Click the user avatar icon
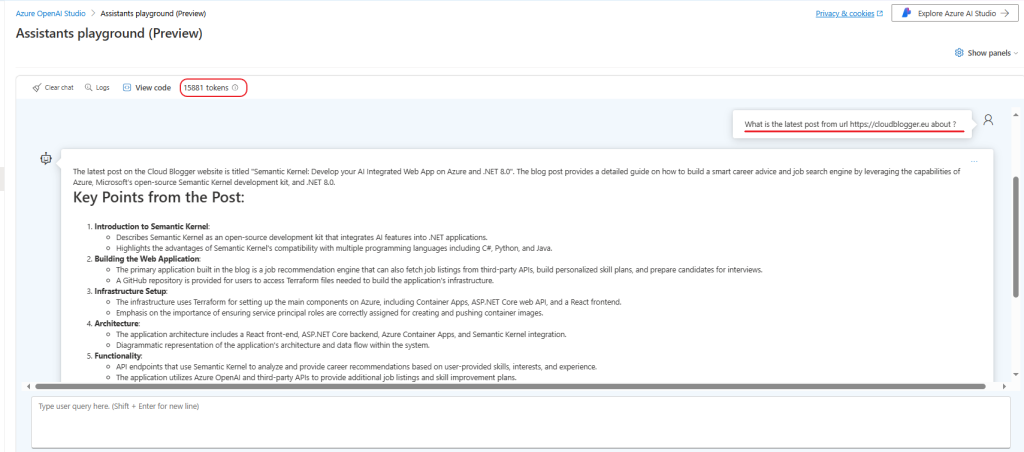The image size is (1024, 452). point(988,120)
